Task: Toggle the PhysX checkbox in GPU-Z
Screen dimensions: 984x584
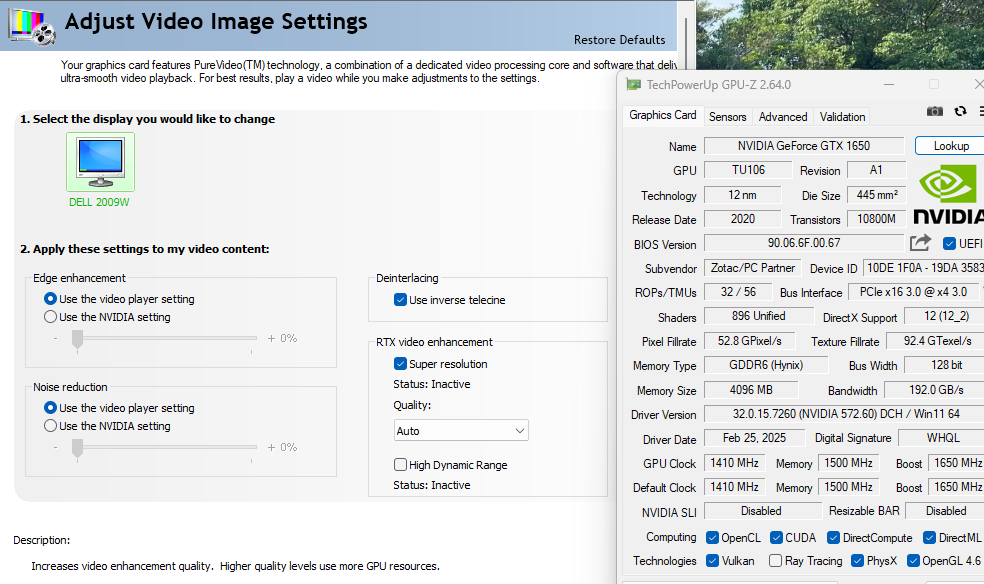Action: 857,561
